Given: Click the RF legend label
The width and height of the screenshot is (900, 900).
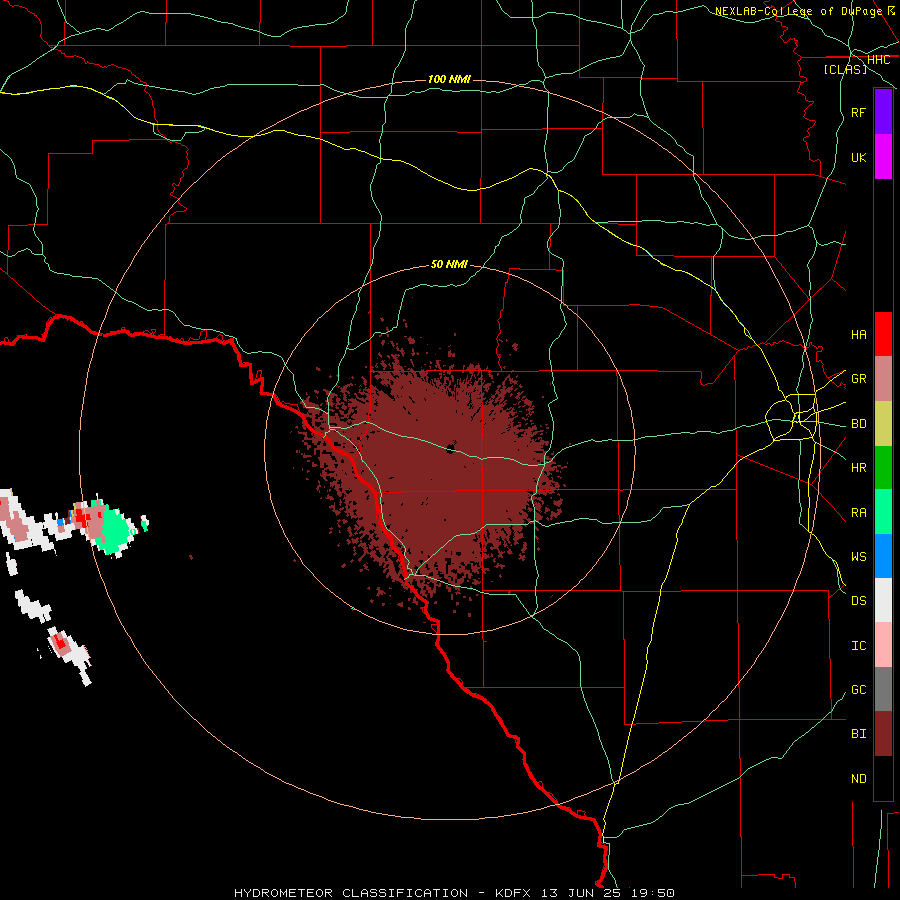Looking at the screenshot, I should (859, 112).
